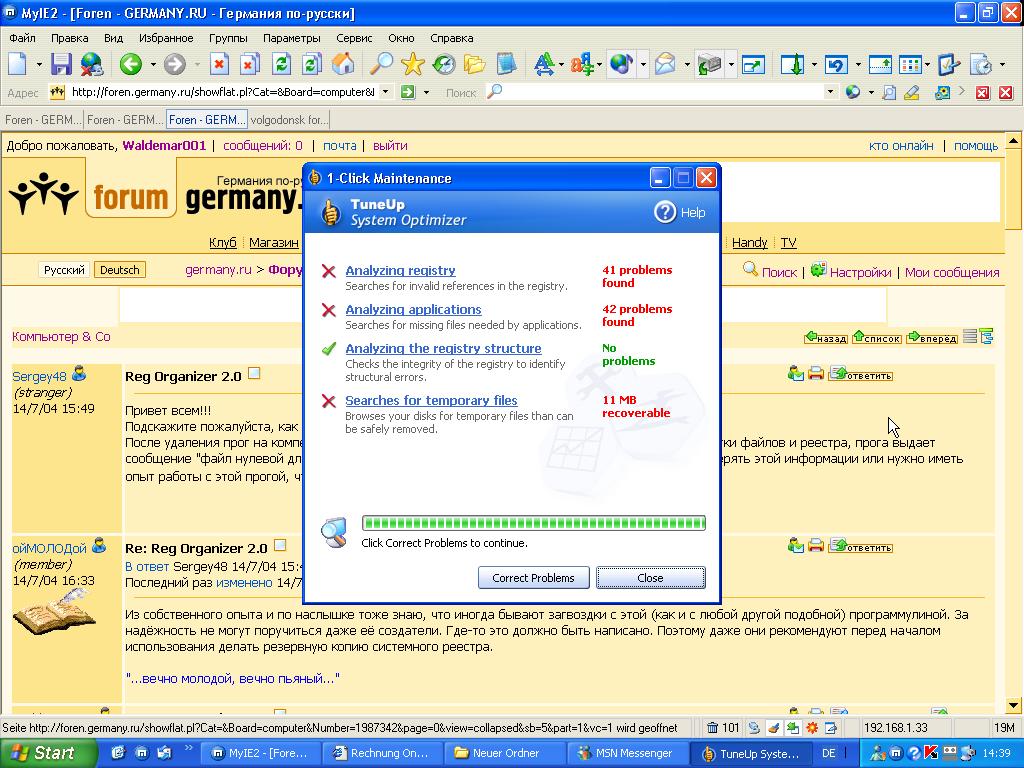Click the green Back arrow button
Image resolution: width=1024 pixels, height=768 pixels.
point(131,64)
